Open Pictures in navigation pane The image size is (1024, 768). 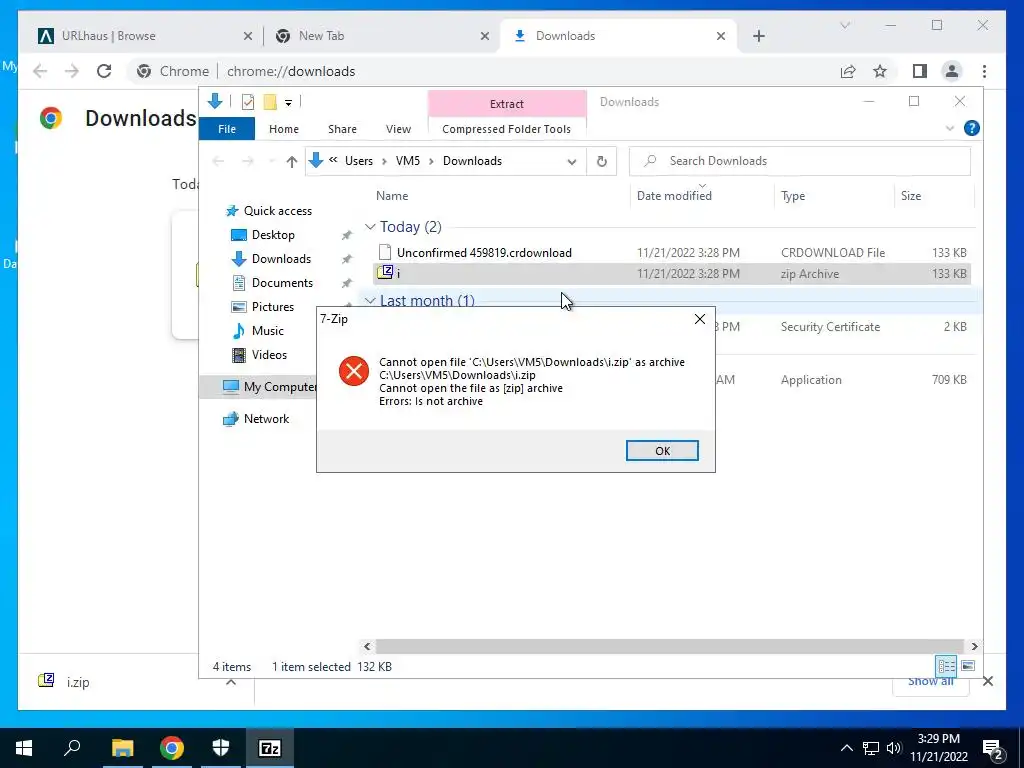point(272,307)
